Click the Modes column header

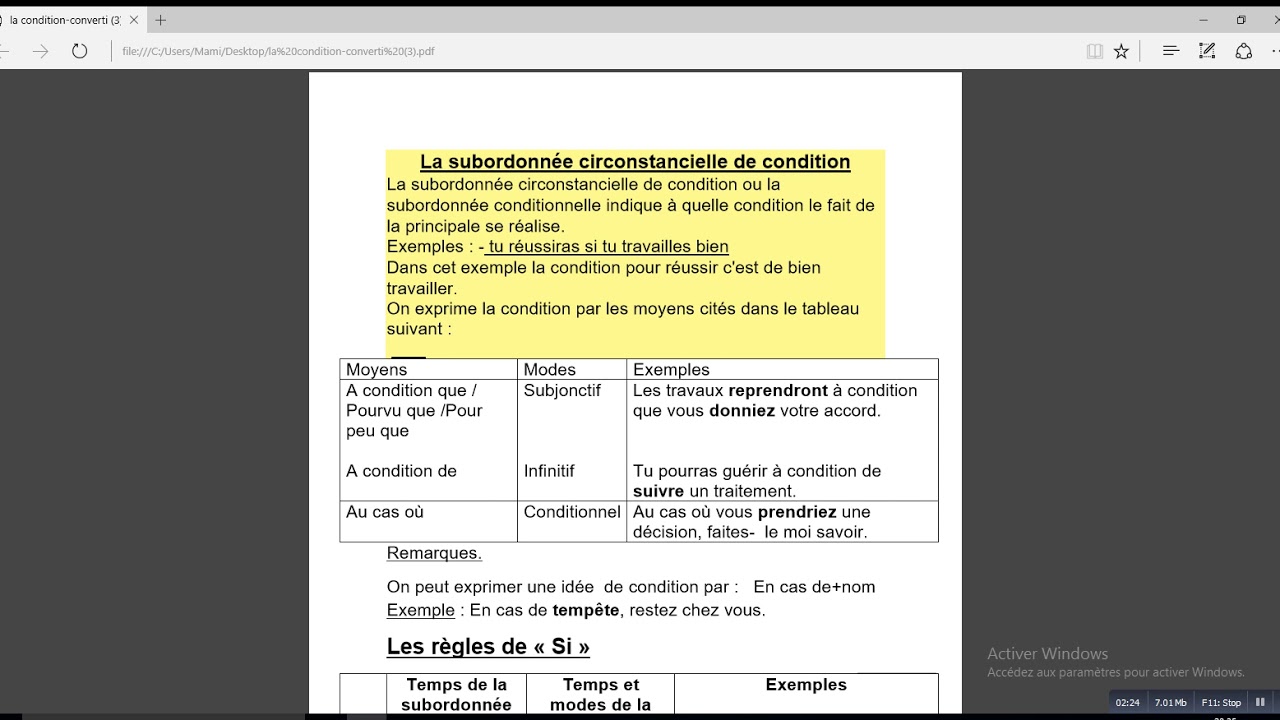click(549, 370)
